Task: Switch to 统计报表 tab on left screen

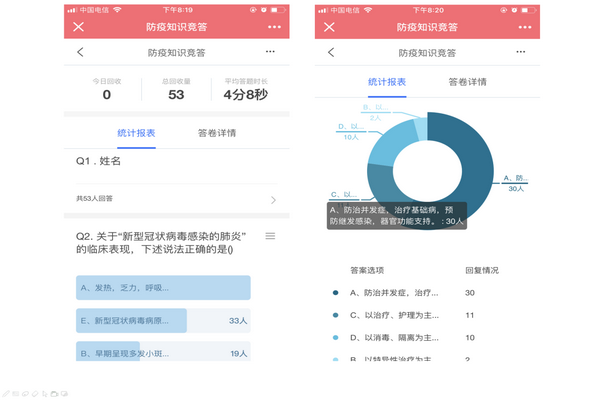Action: click(136, 132)
